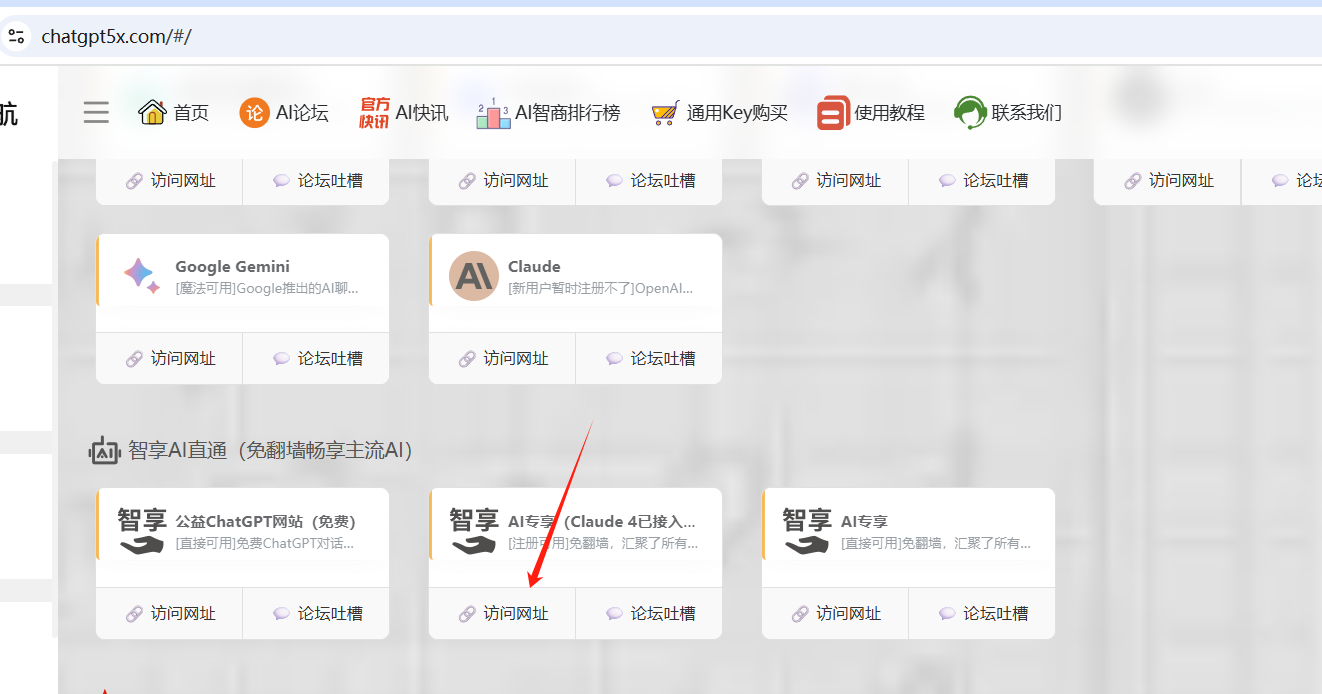
Task: Visit the Claude website via 访问网址
Action: click(502, 358)
